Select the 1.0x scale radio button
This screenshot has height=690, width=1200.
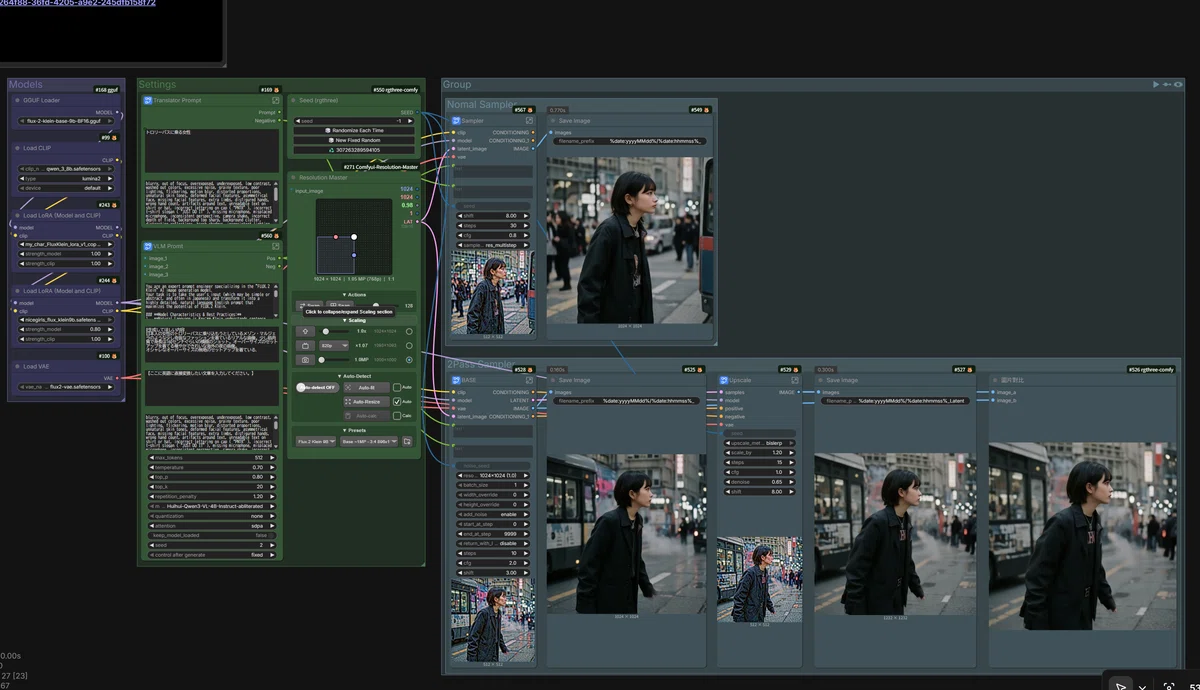pyautogui.click(x=409, y=331)
